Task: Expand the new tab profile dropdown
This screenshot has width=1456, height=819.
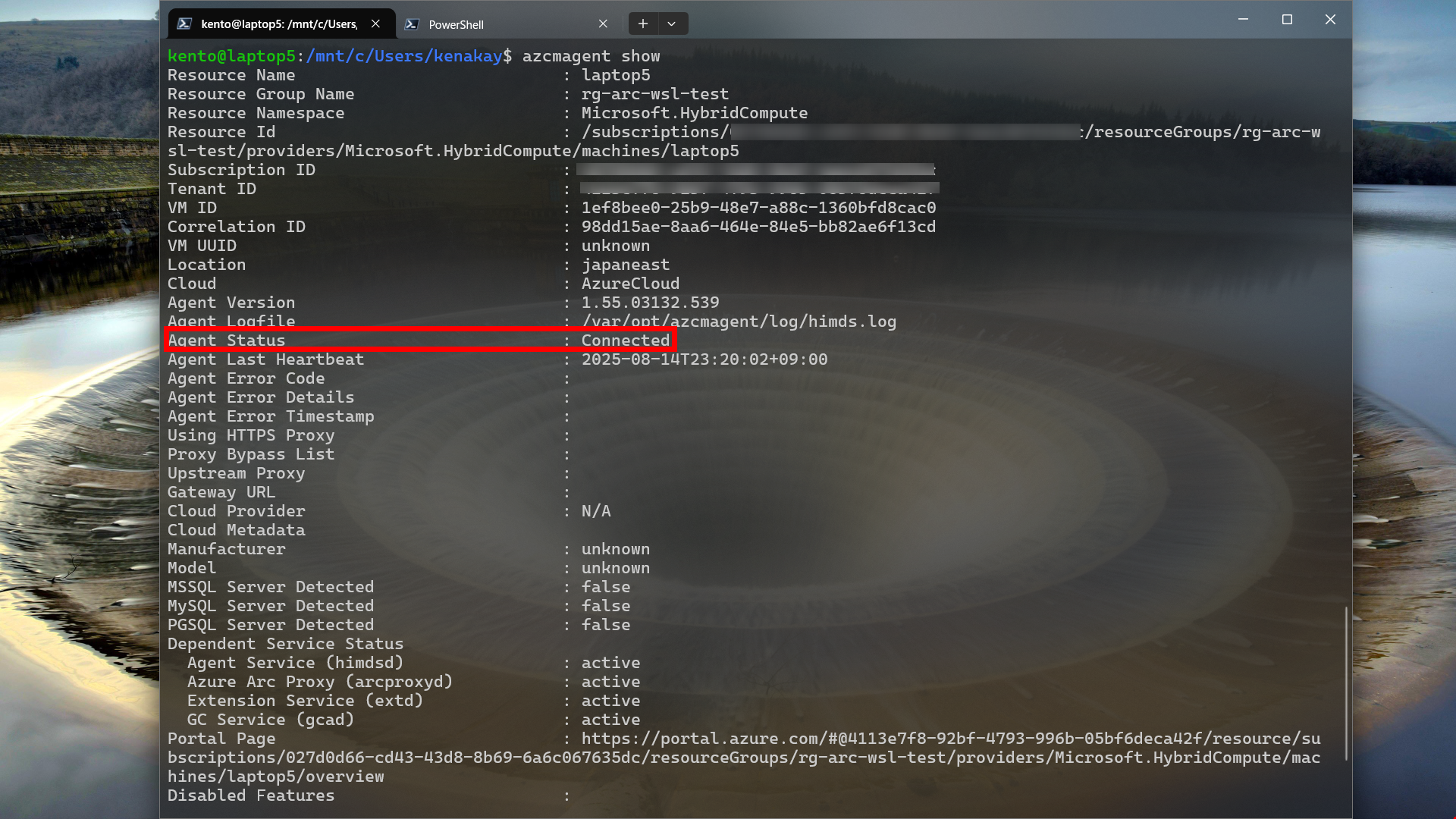Action: [x=672, y=24]
